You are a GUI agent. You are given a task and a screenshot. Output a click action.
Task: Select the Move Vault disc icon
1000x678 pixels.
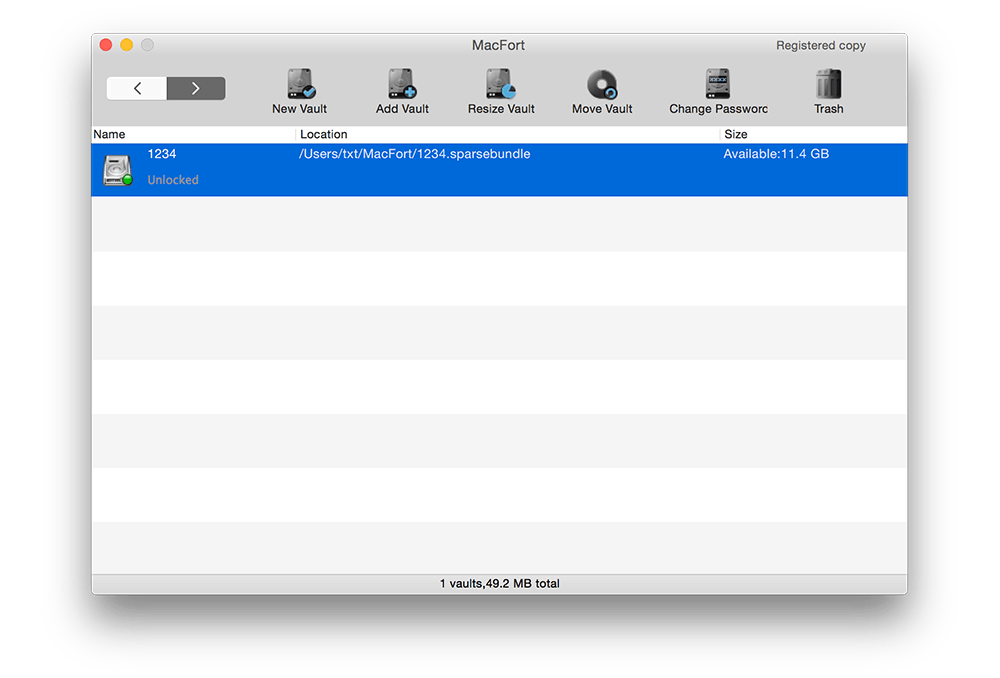(x=602, y=84)
